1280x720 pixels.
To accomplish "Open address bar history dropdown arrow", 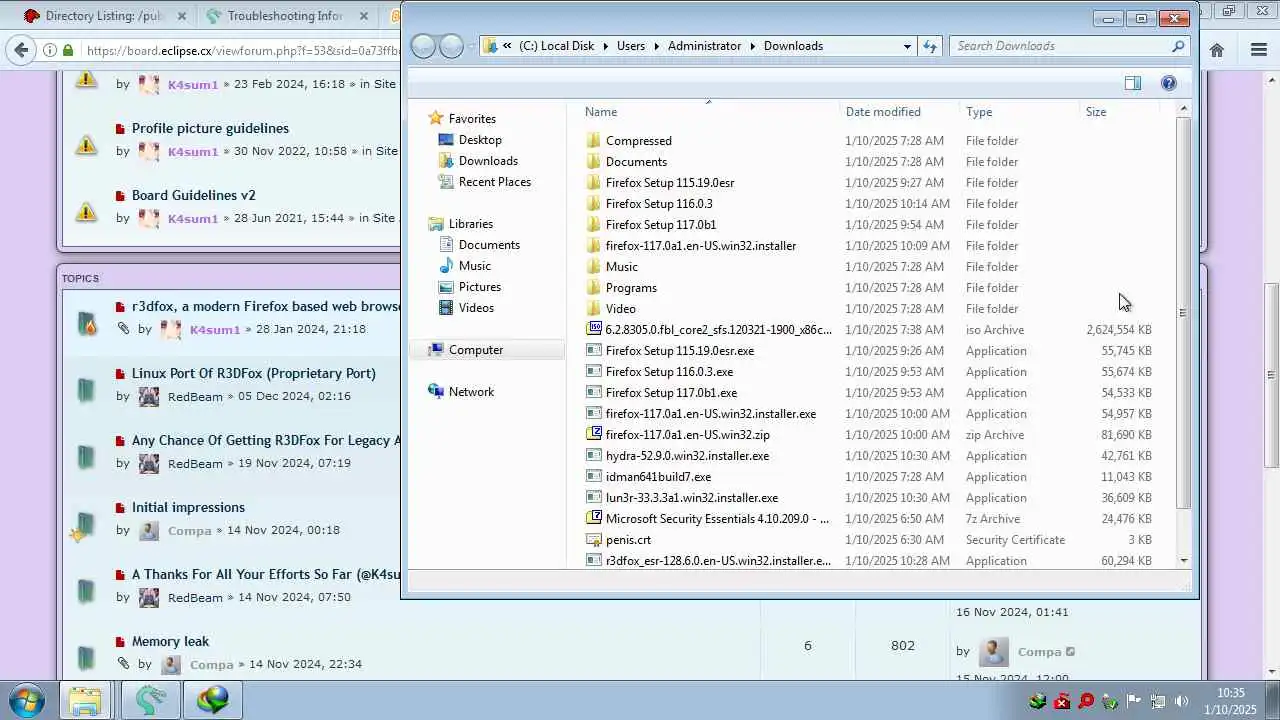I will click(907, 46).
